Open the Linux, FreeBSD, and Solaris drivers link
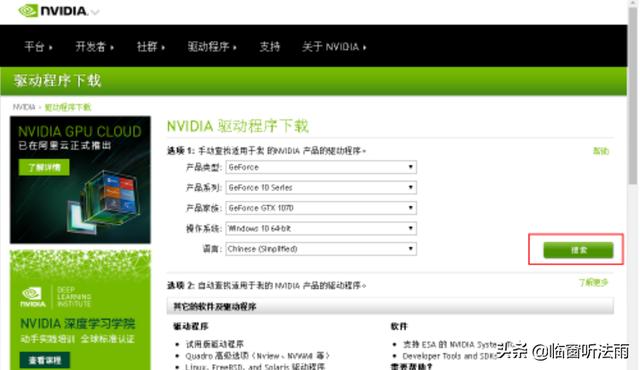This screenshot has width=640, height=370. 255,366
